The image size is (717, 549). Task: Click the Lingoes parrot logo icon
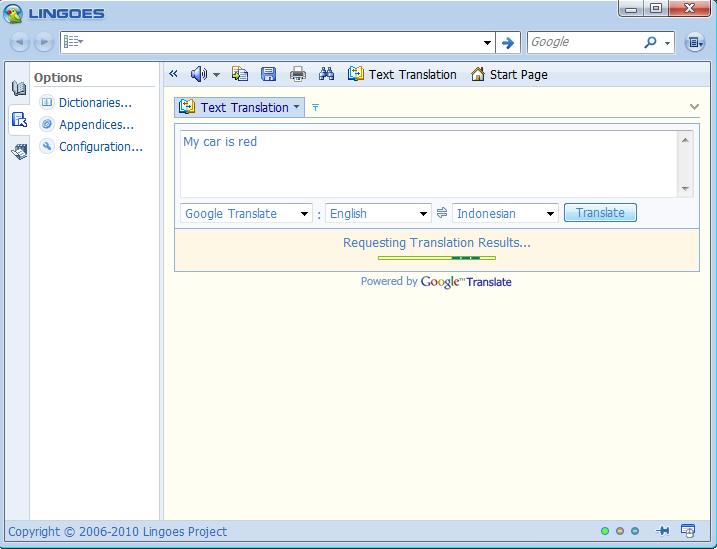(x=13, y=14)
